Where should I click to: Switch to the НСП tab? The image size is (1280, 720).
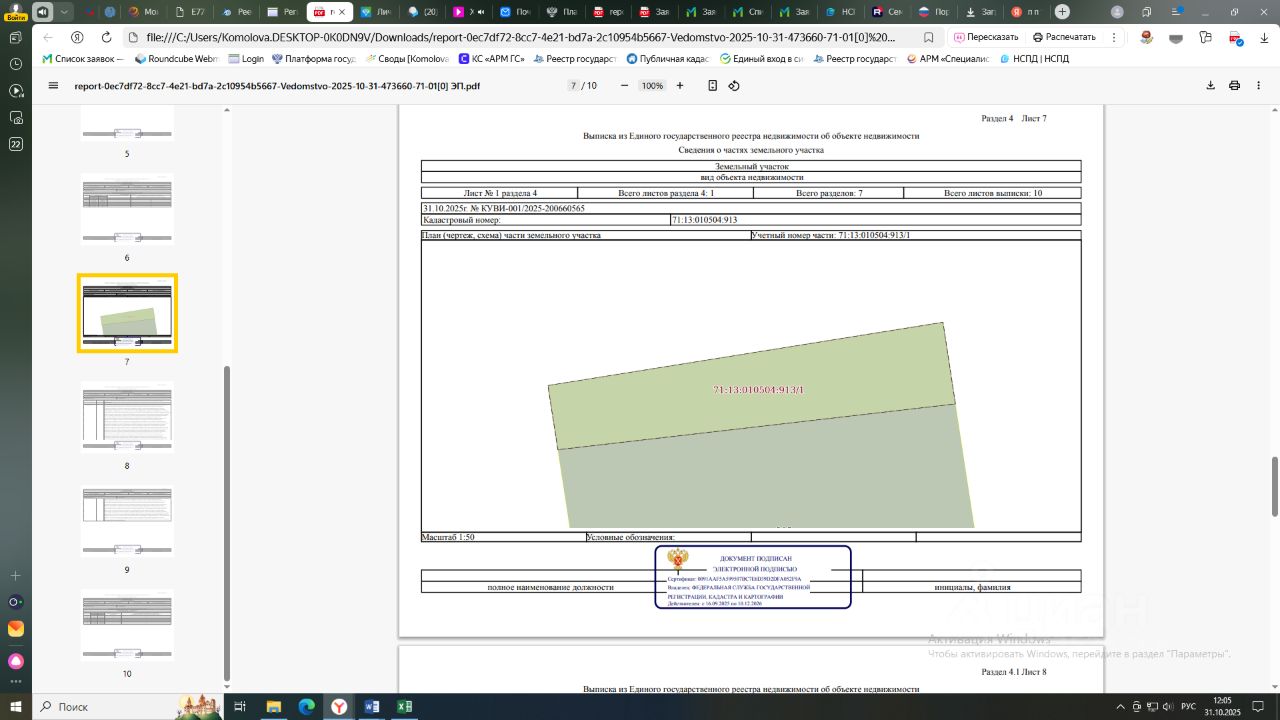(839, 12)
